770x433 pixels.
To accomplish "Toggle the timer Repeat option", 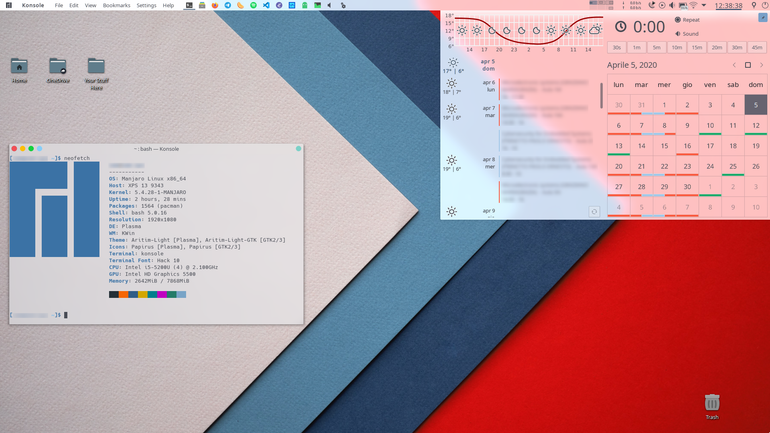I will (x=687, y=20).
